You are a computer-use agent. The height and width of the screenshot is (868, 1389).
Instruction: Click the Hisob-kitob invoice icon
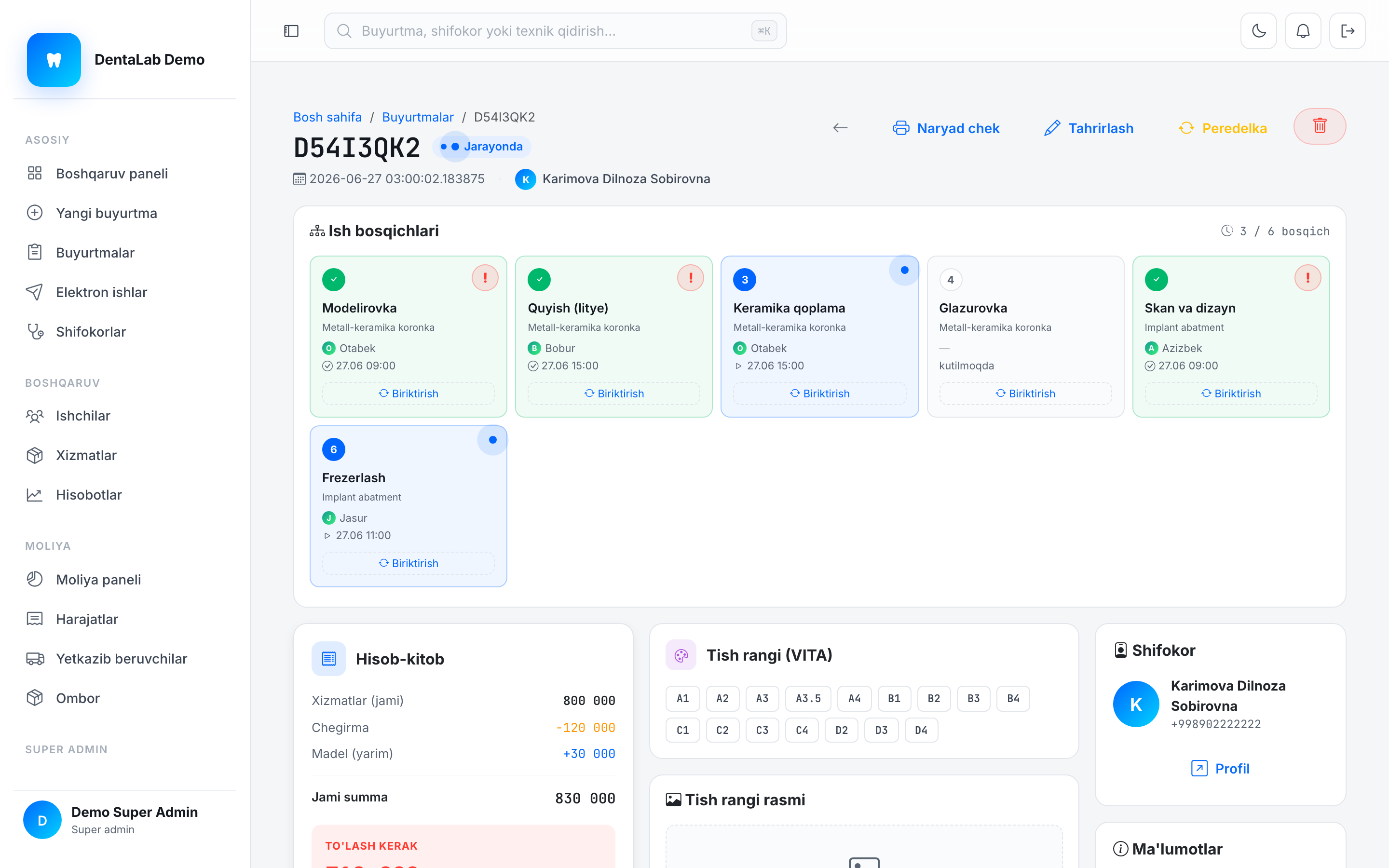point(329,658)
